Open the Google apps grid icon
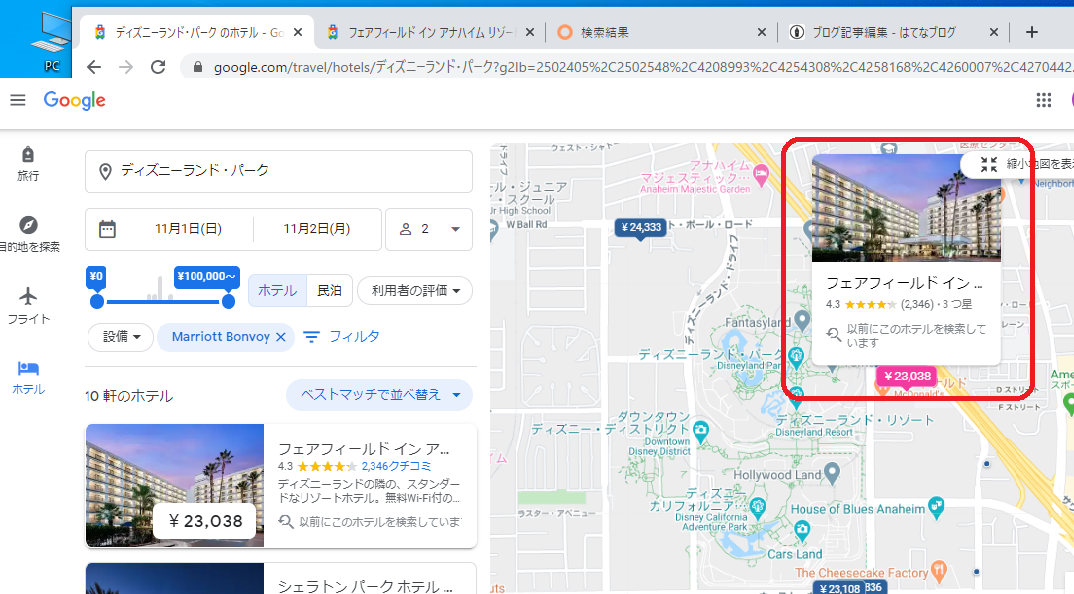 (1043, 101)
